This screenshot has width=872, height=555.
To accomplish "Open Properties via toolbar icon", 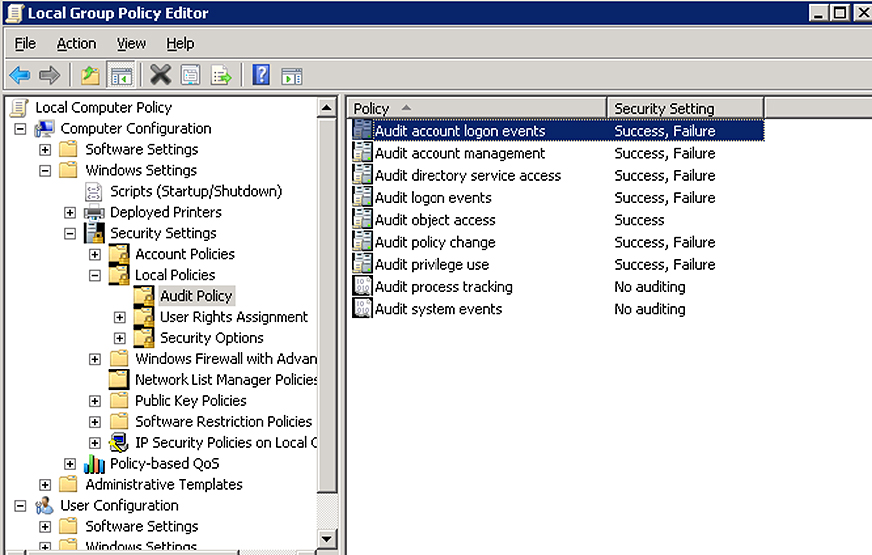I will (x=190, y=75).
